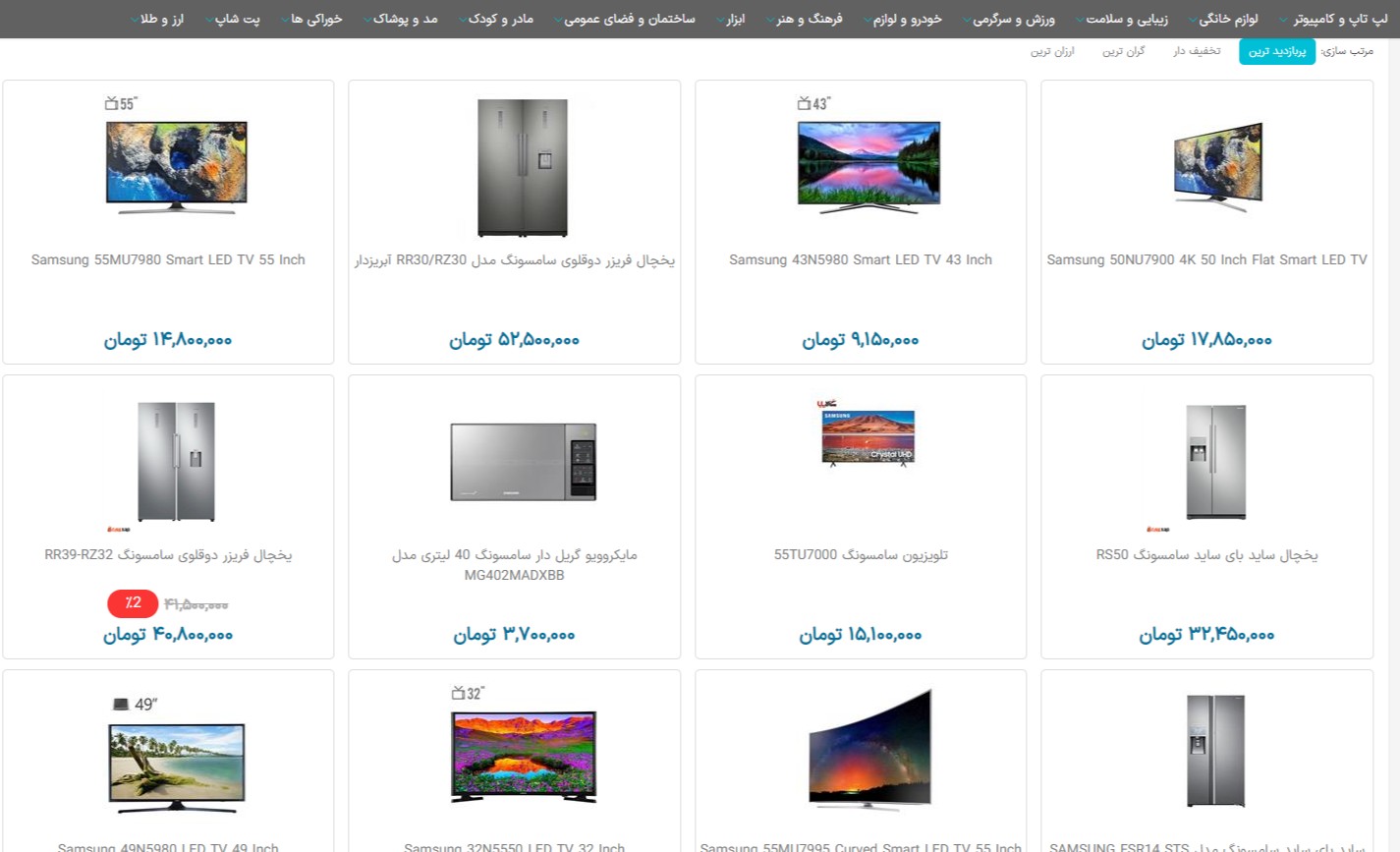Expand the زیبایی و سلامت category dropdown
The width and height of the screenshot is (1400, 852).
click(1121, 19)
